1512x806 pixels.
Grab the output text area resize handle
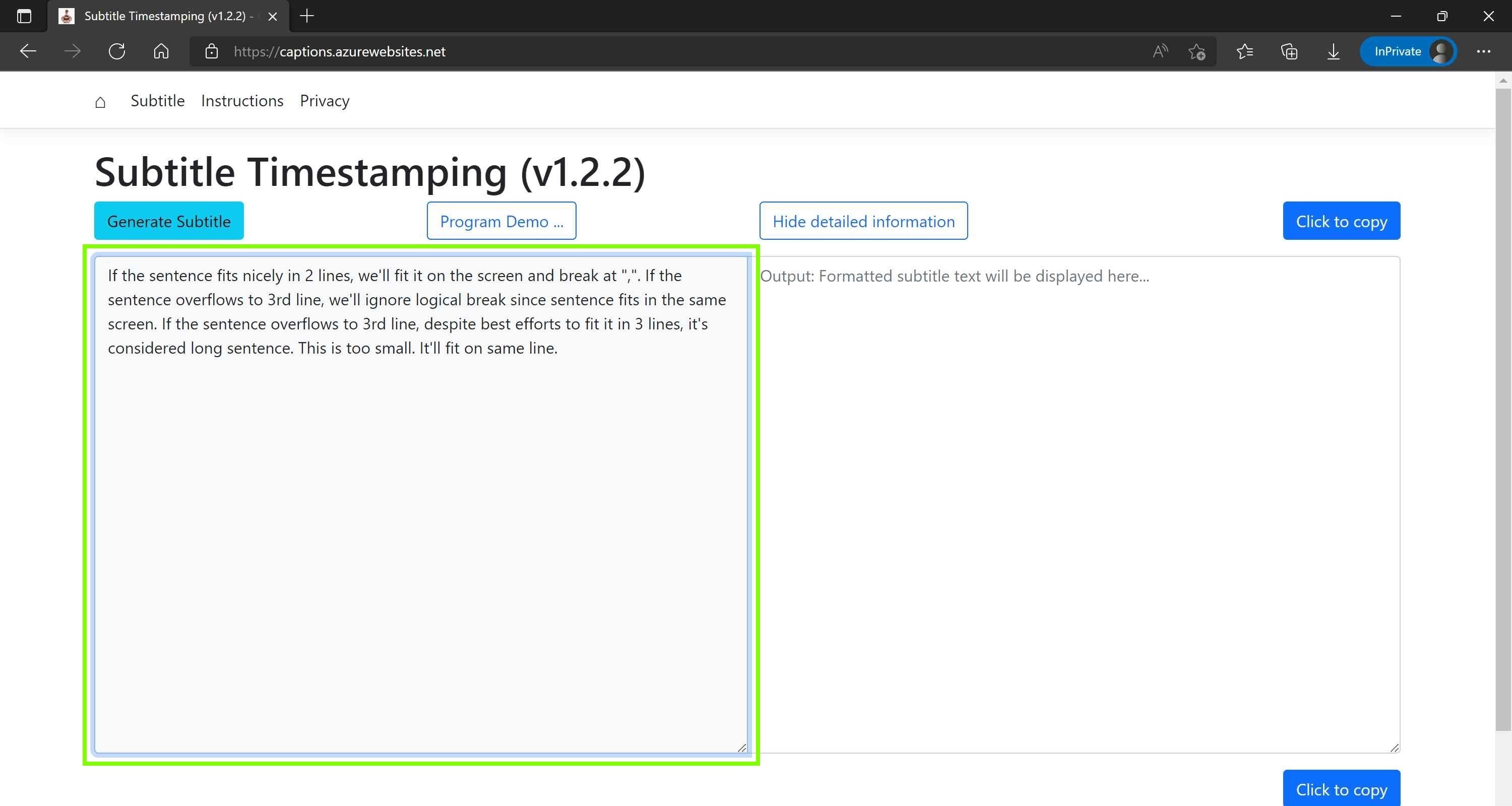tap(1395, 748)
